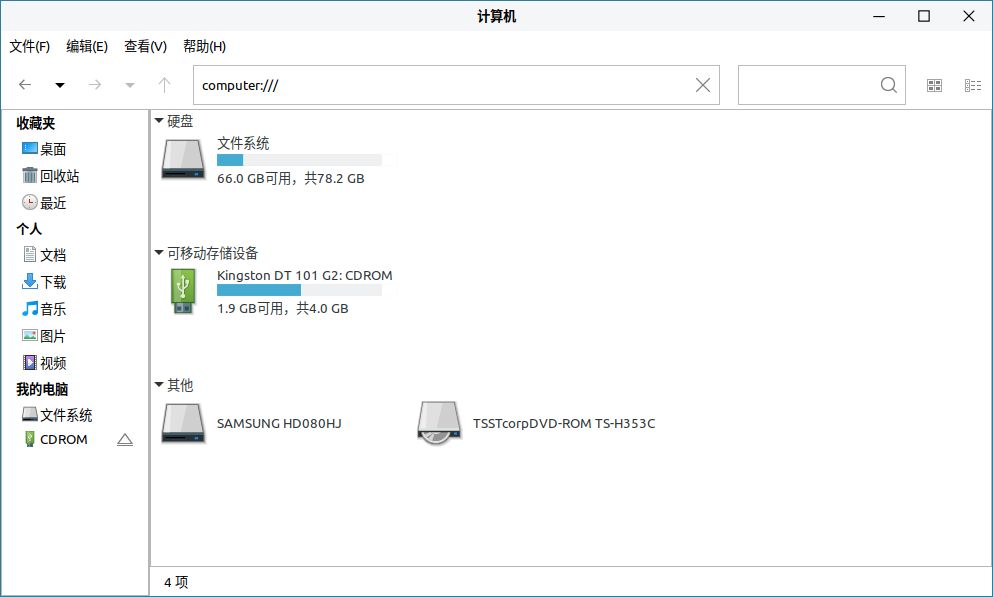Image resolution: width=993 pixels, height=597 pixels.
Task: Collapse the 硬盘 section
Action: tap(159, 120)
